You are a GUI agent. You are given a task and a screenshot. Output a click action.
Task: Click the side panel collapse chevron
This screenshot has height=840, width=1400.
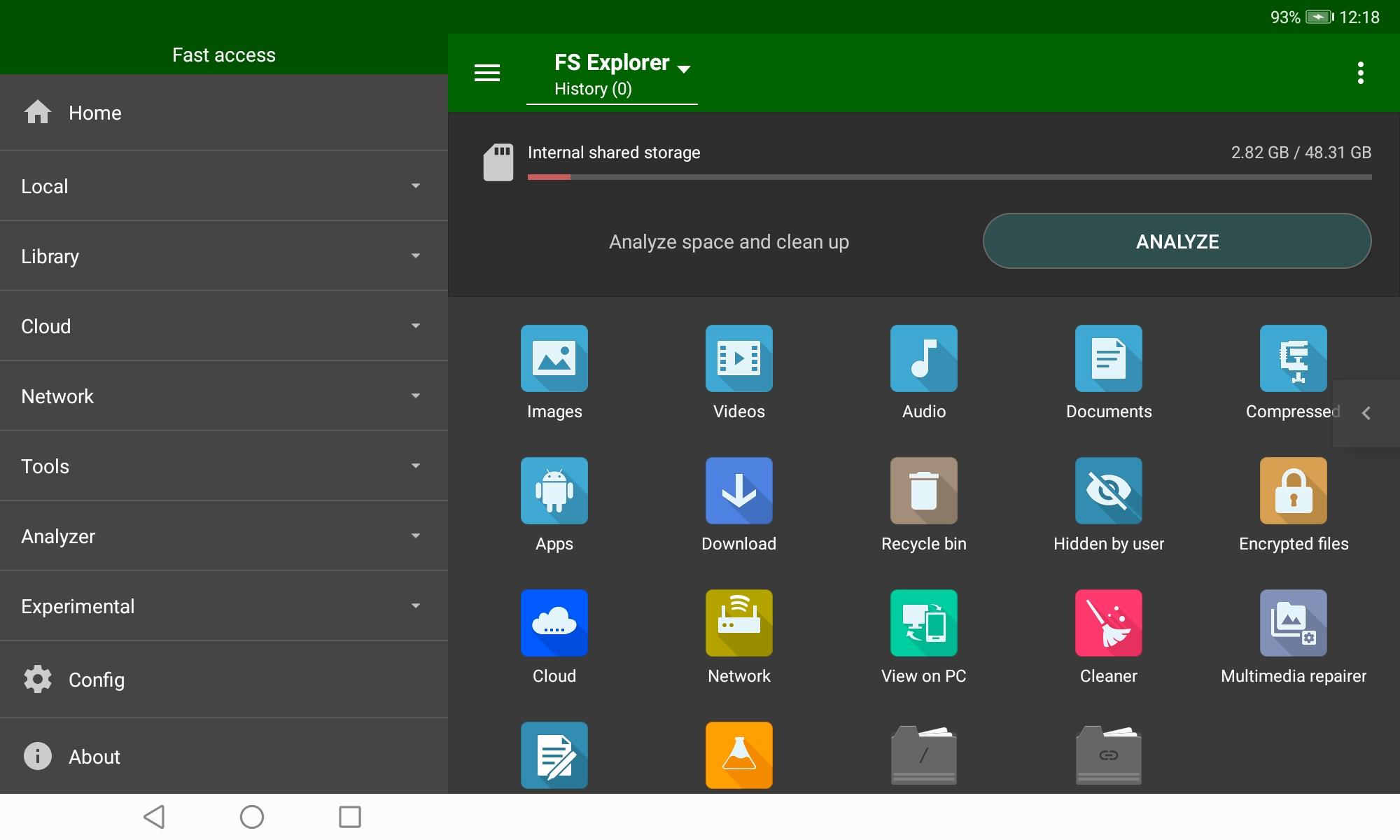coord(1366,413)
